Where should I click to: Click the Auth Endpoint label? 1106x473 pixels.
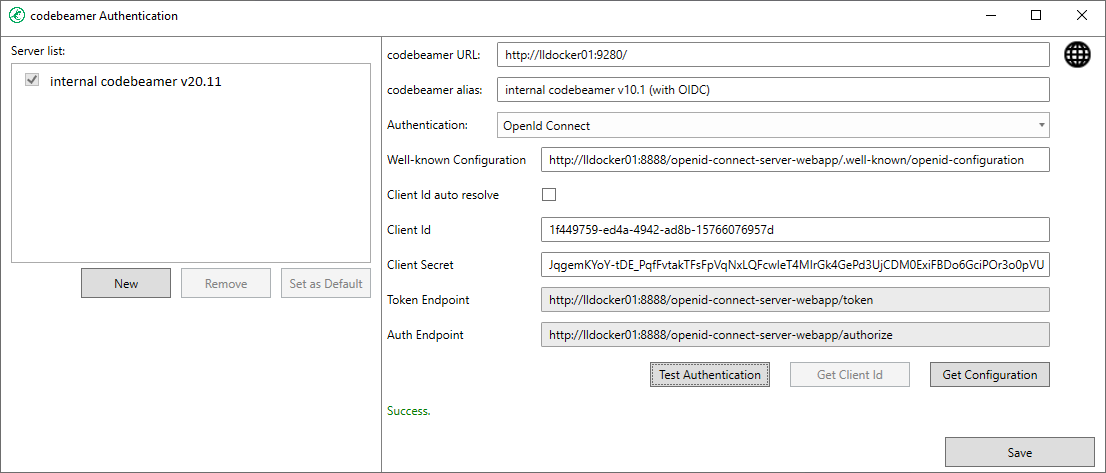click(425, 335)
